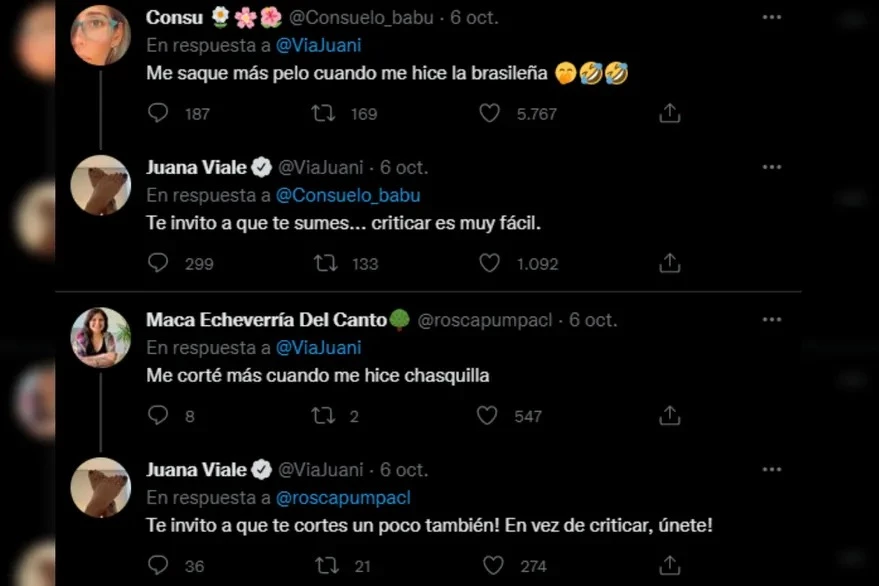Retweet Consu's tweet with 169 retweets

coord(323,113)
